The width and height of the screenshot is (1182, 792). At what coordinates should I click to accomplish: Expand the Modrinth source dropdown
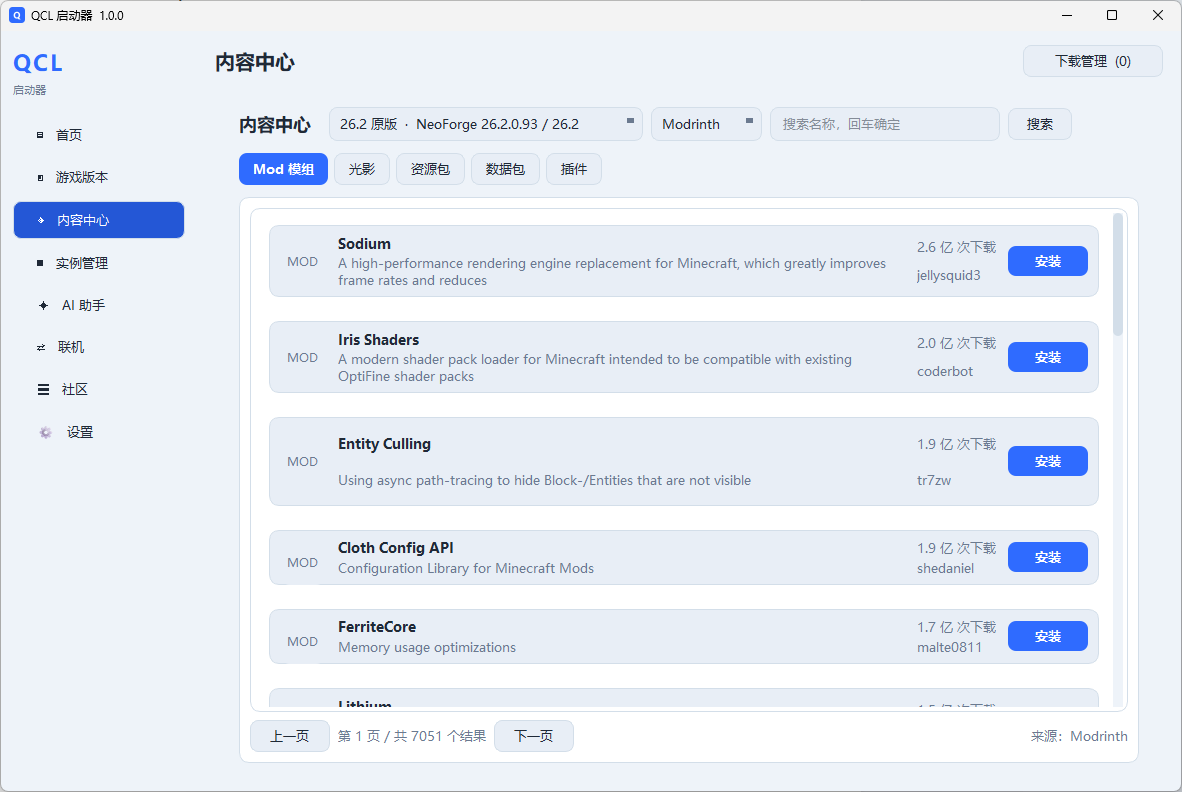point(706,124)
